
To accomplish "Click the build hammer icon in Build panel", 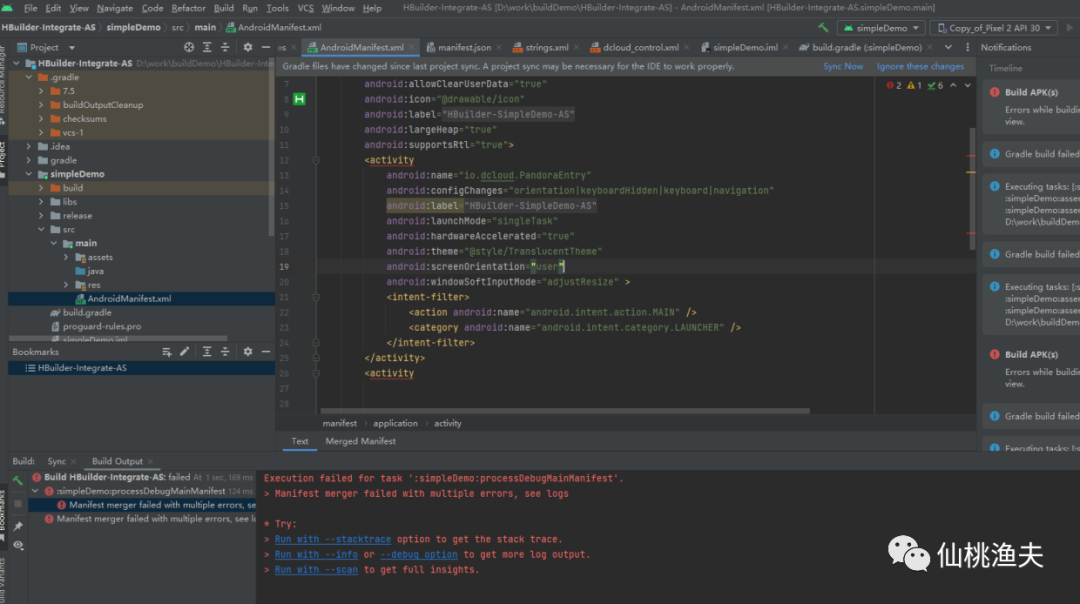I will click(18, 481).
